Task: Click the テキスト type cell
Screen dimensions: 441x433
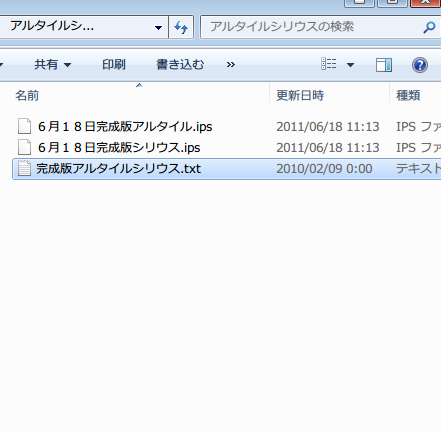Action: [x=418, y=169]
